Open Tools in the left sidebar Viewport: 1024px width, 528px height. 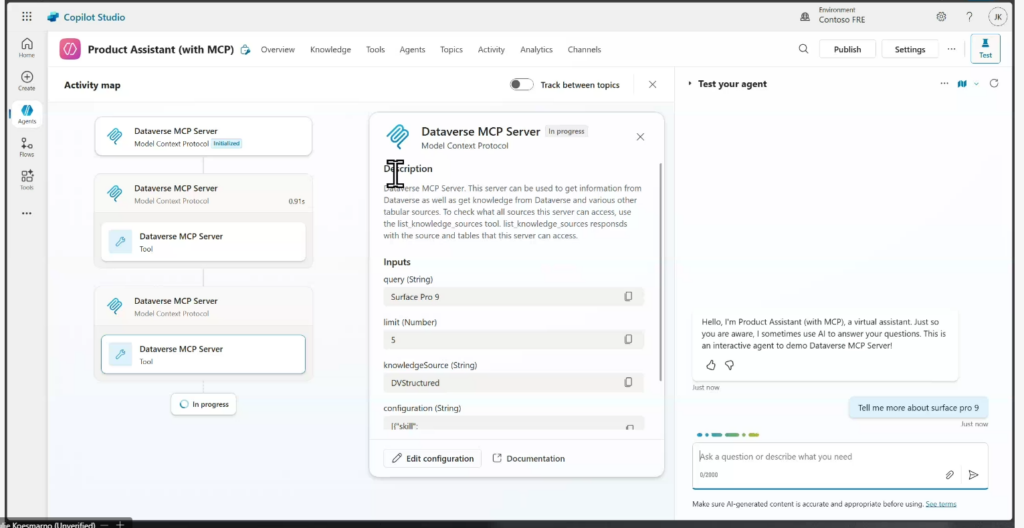point(27,180)
